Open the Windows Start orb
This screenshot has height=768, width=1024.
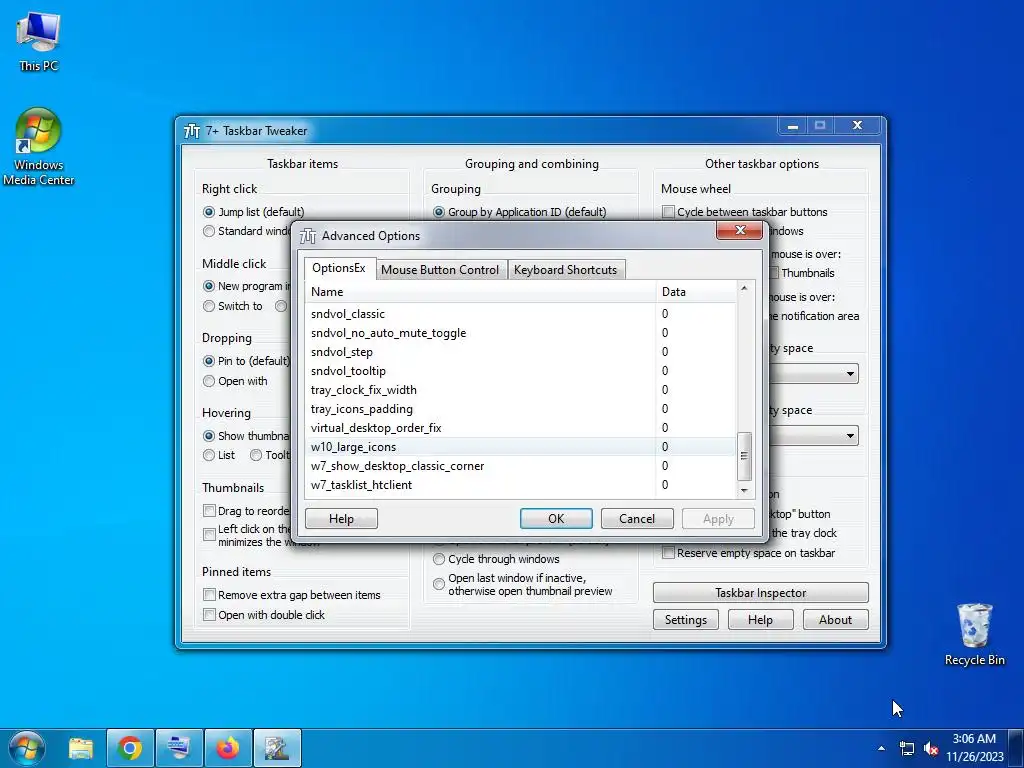27,748
